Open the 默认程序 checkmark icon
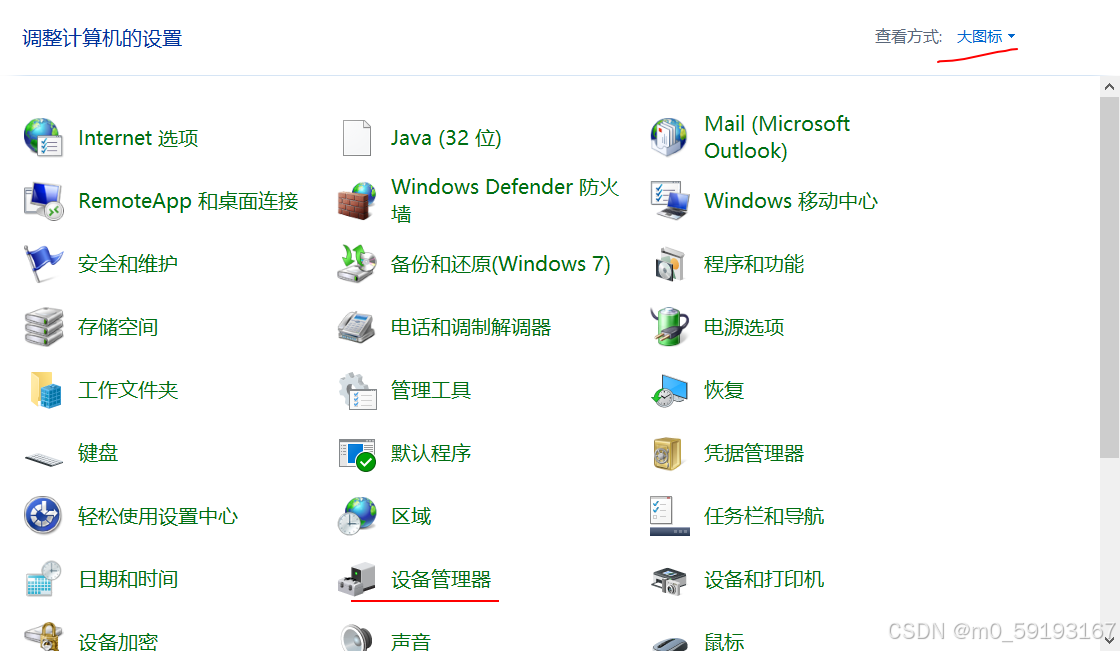The image size is (1120, 651). [357, 454]
